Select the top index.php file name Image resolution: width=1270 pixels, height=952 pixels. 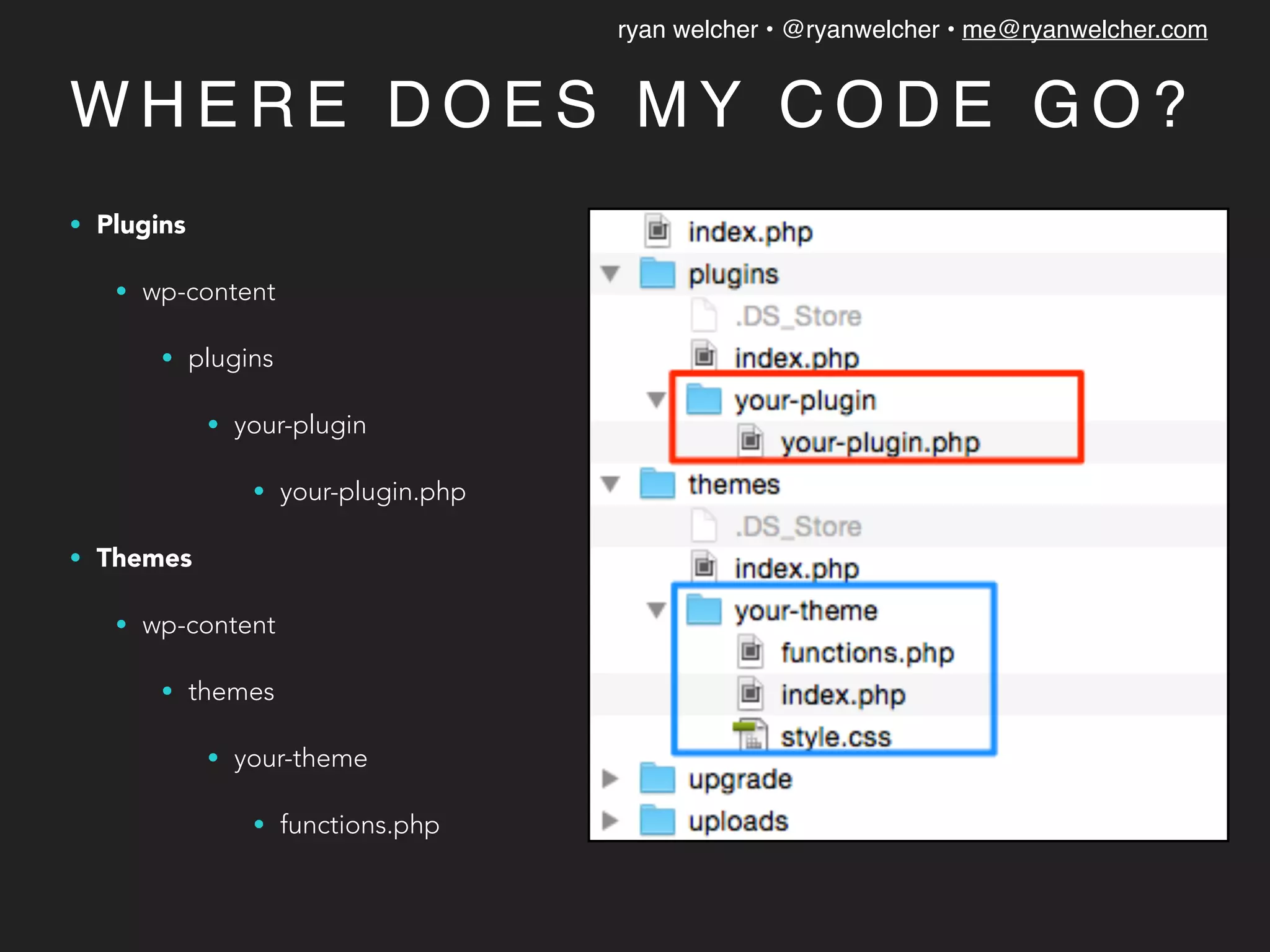[751, 233]
